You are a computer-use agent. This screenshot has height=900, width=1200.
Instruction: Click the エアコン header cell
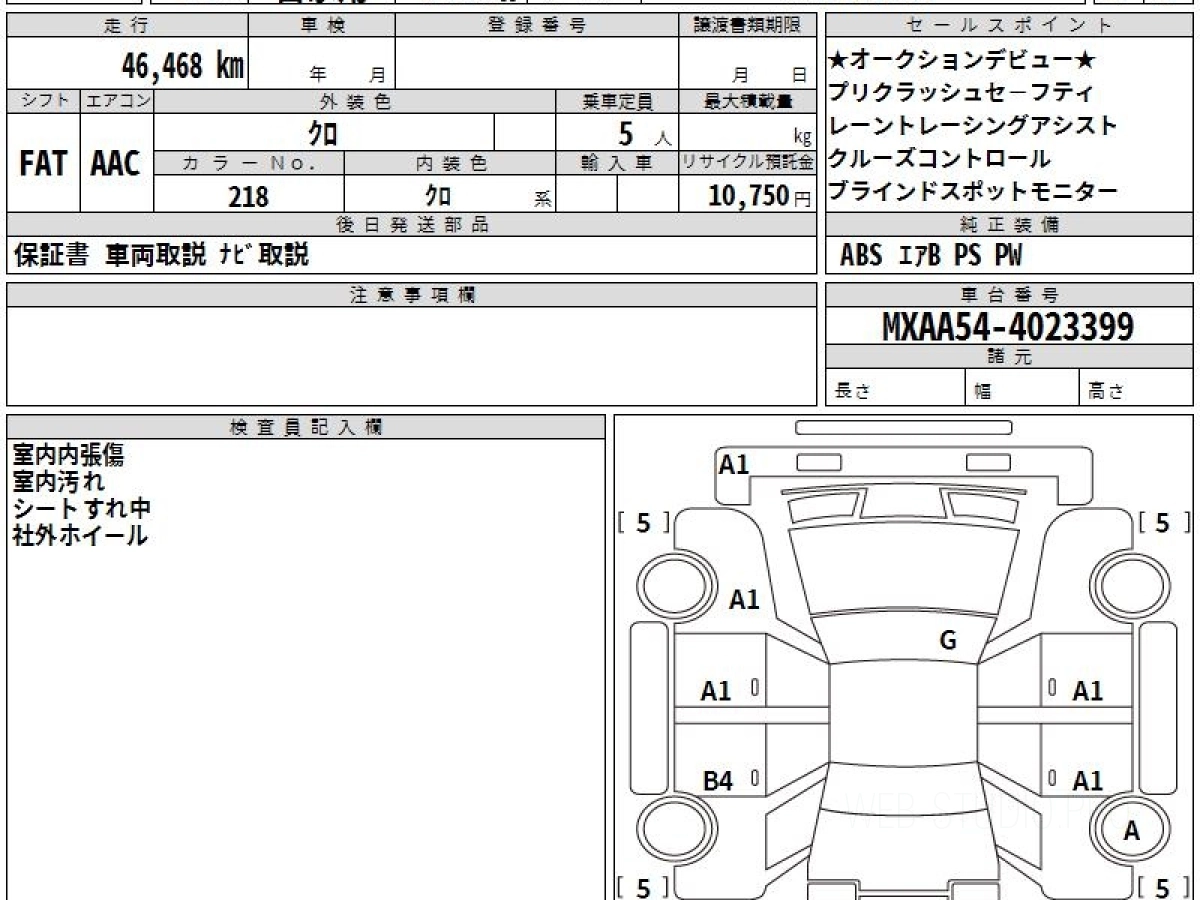tap(117, 101)
